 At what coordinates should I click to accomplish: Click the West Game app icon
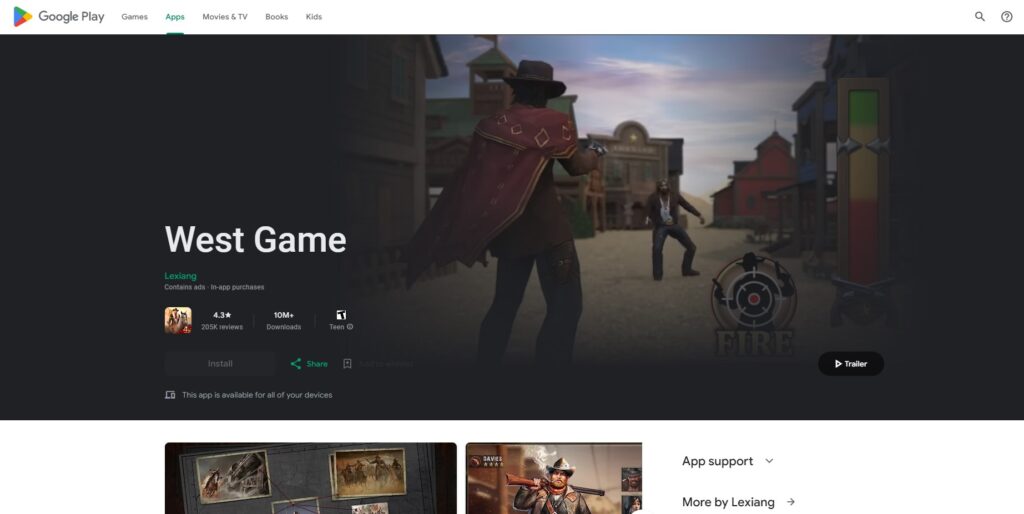(178, 321)
